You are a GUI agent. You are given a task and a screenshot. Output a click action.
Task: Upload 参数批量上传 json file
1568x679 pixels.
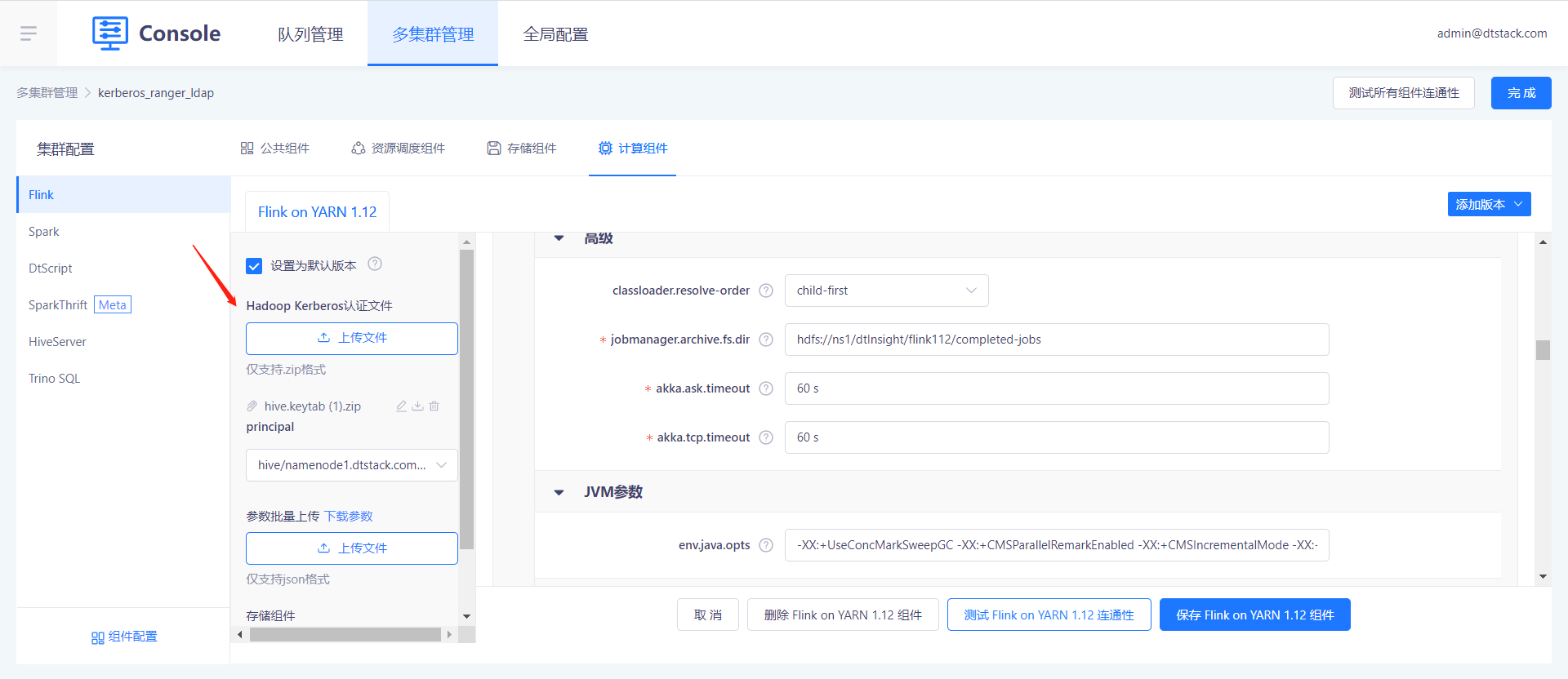(x=352, y=548)
